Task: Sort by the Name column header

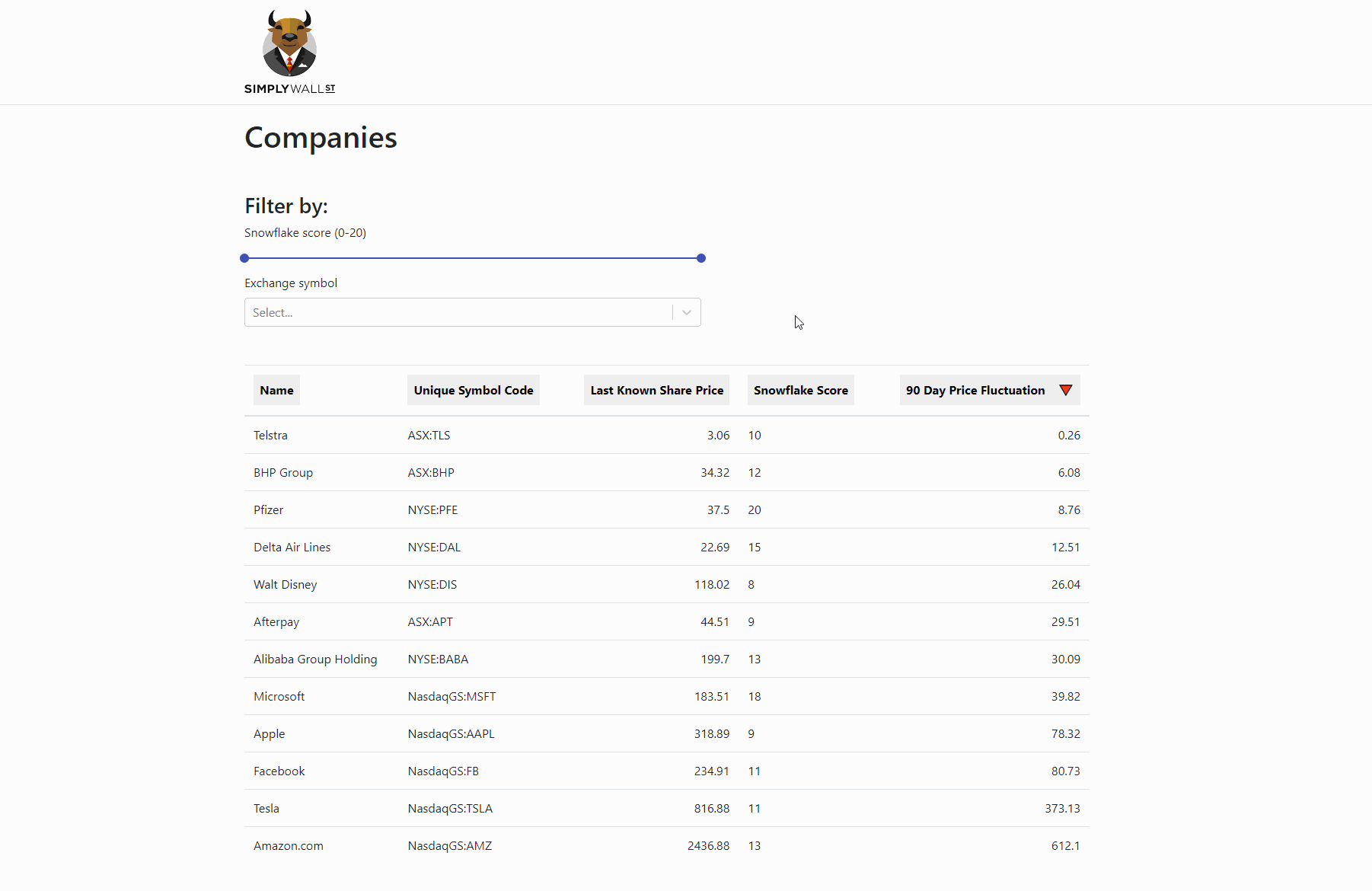Action: [276, 390]
